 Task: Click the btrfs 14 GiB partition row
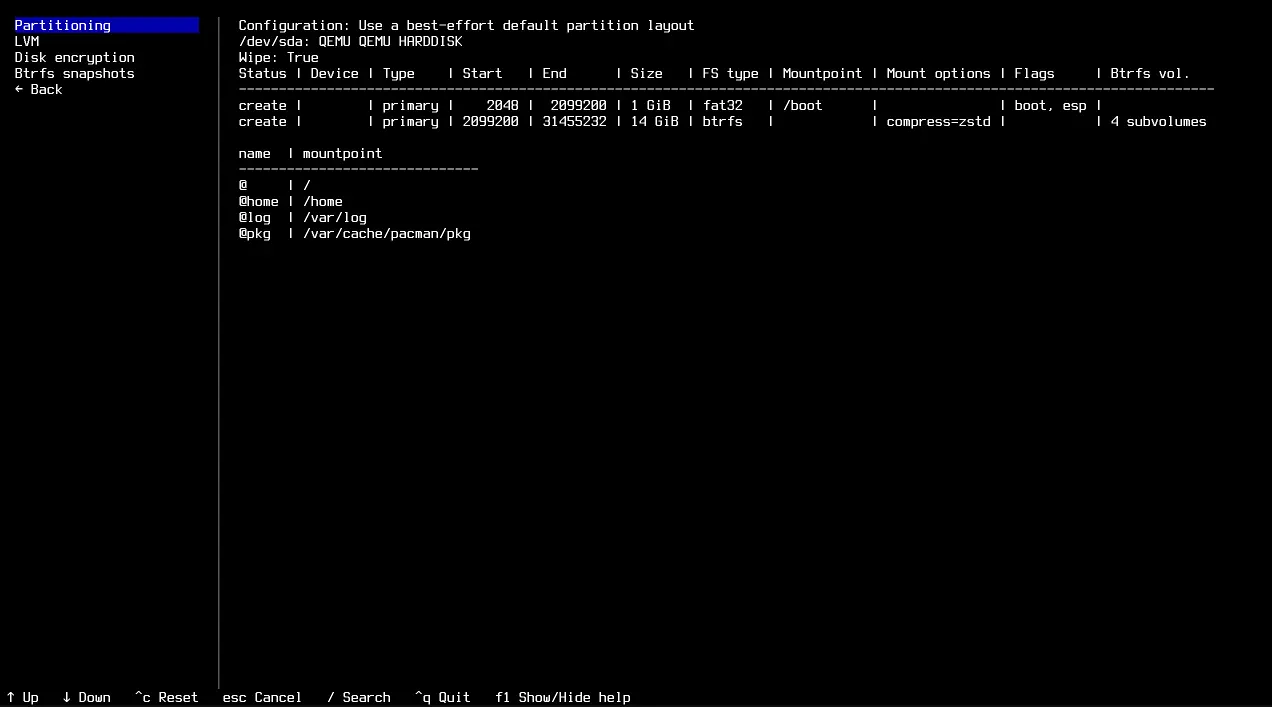coord(670,121)
